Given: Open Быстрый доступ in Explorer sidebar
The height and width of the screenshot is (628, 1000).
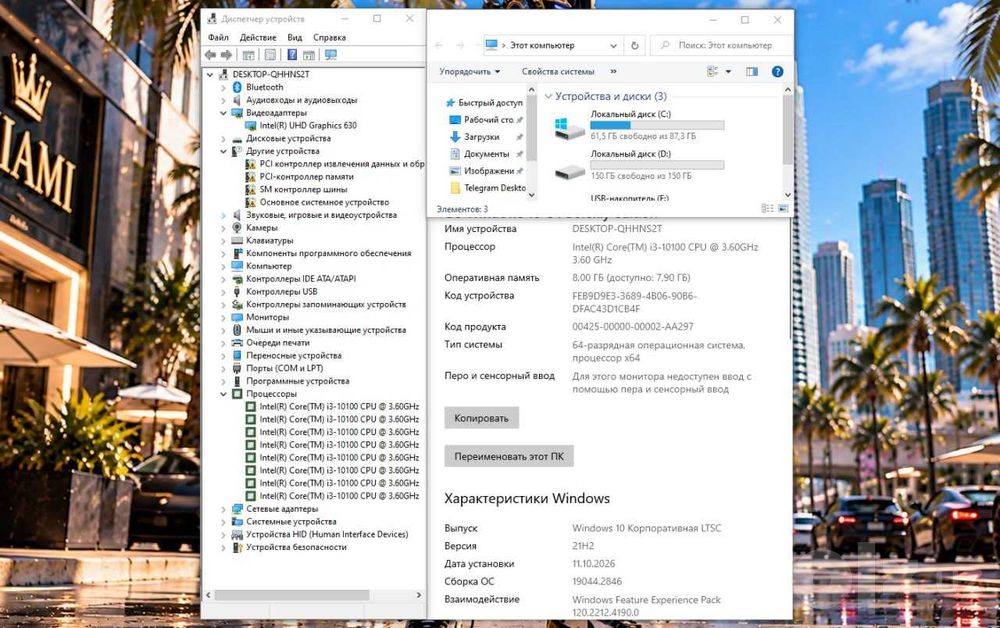Looking at the screenshot, I should [490, 103].
